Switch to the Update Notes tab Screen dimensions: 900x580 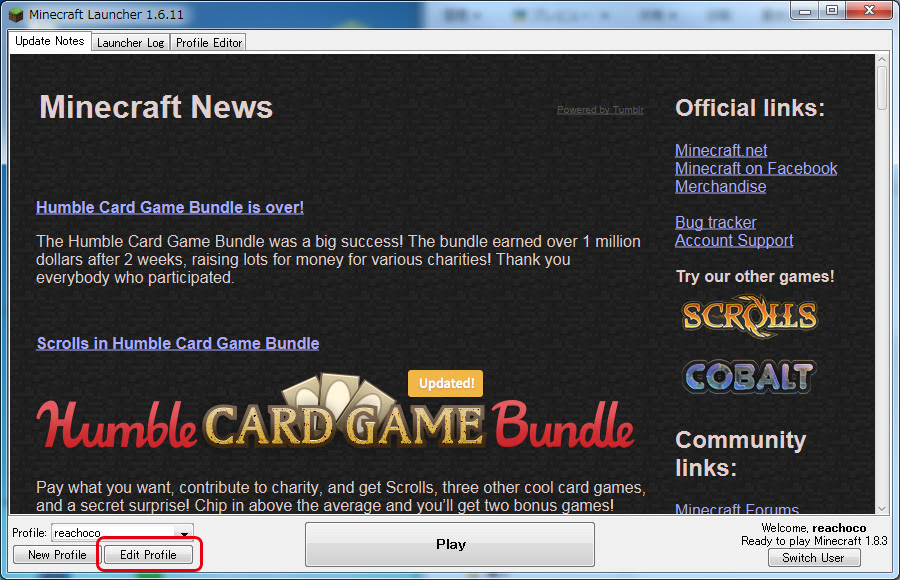[50, 41]
